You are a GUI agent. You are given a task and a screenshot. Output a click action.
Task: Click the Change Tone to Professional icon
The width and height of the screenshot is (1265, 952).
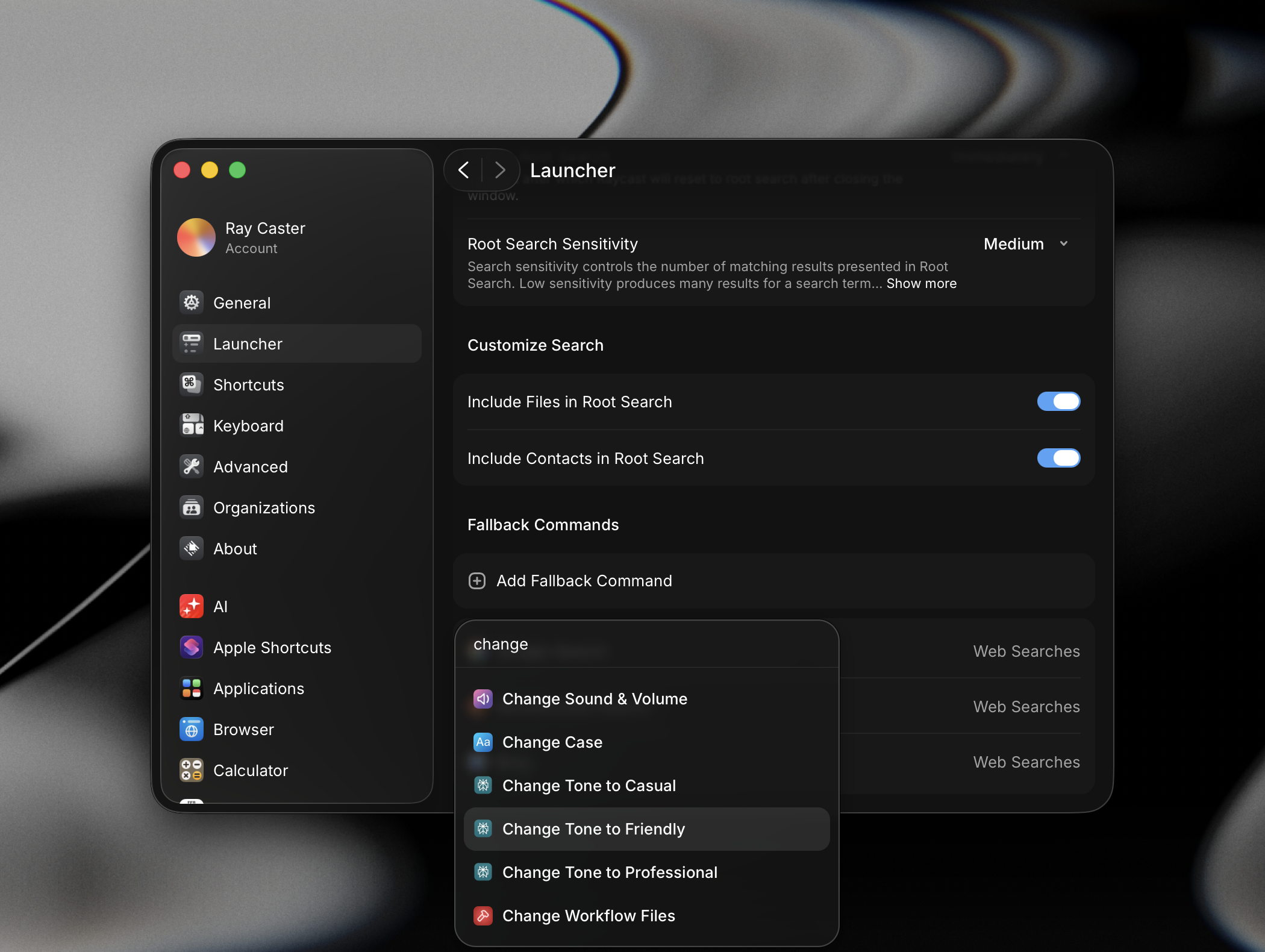(483, 872)
